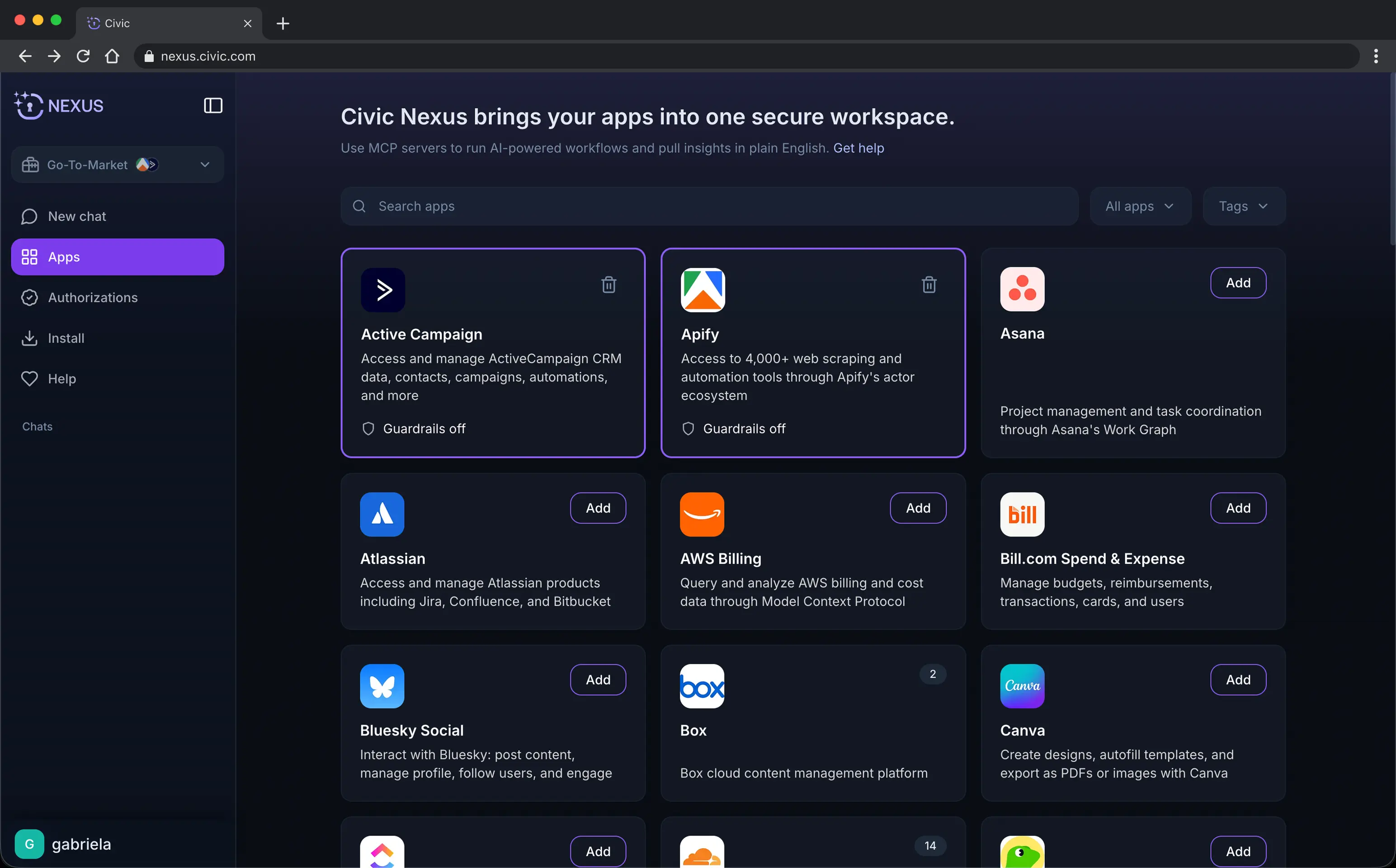The width and height of the screenshot is (1396, 868).
Task: Close the Civic browser tab
Action: (247, 24)
